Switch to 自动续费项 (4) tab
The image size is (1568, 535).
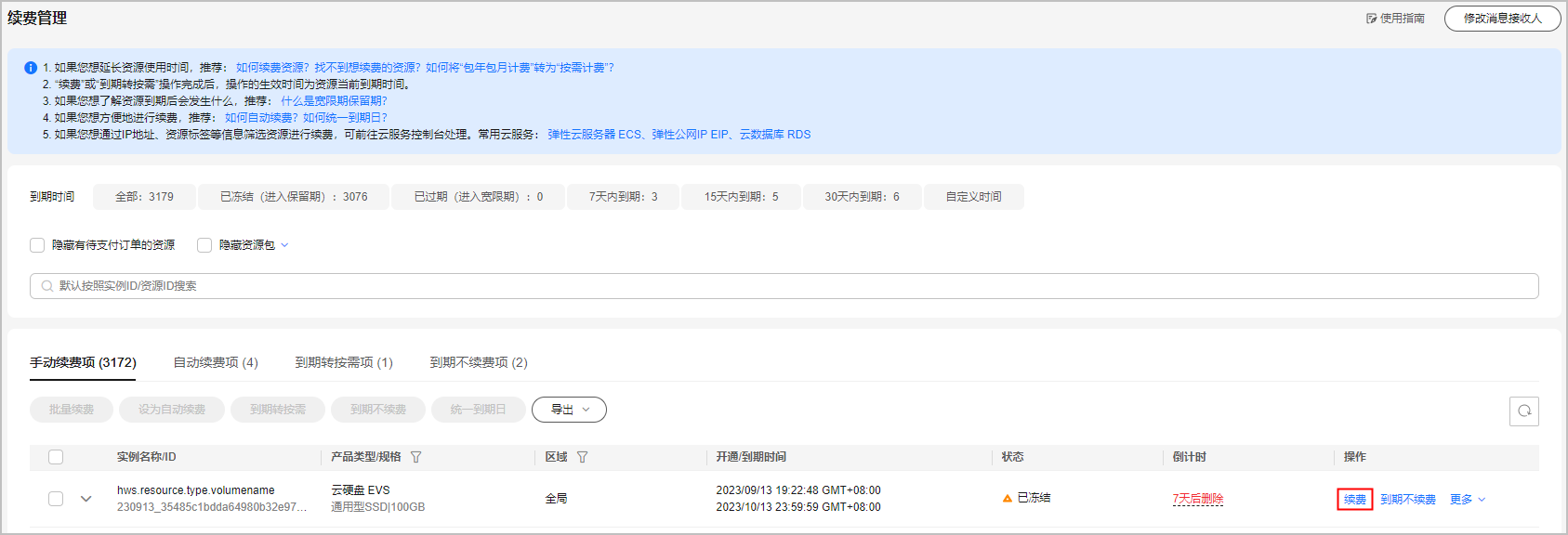click(x=216, y=362)
